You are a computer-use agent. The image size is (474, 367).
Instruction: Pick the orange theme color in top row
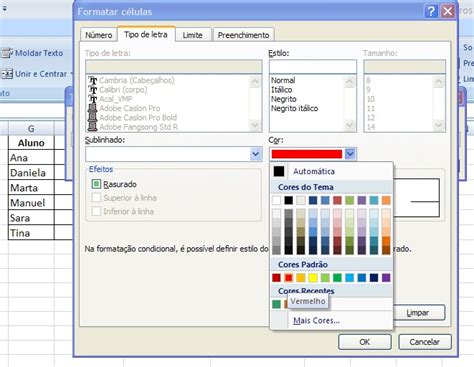[x=386, y=200]
